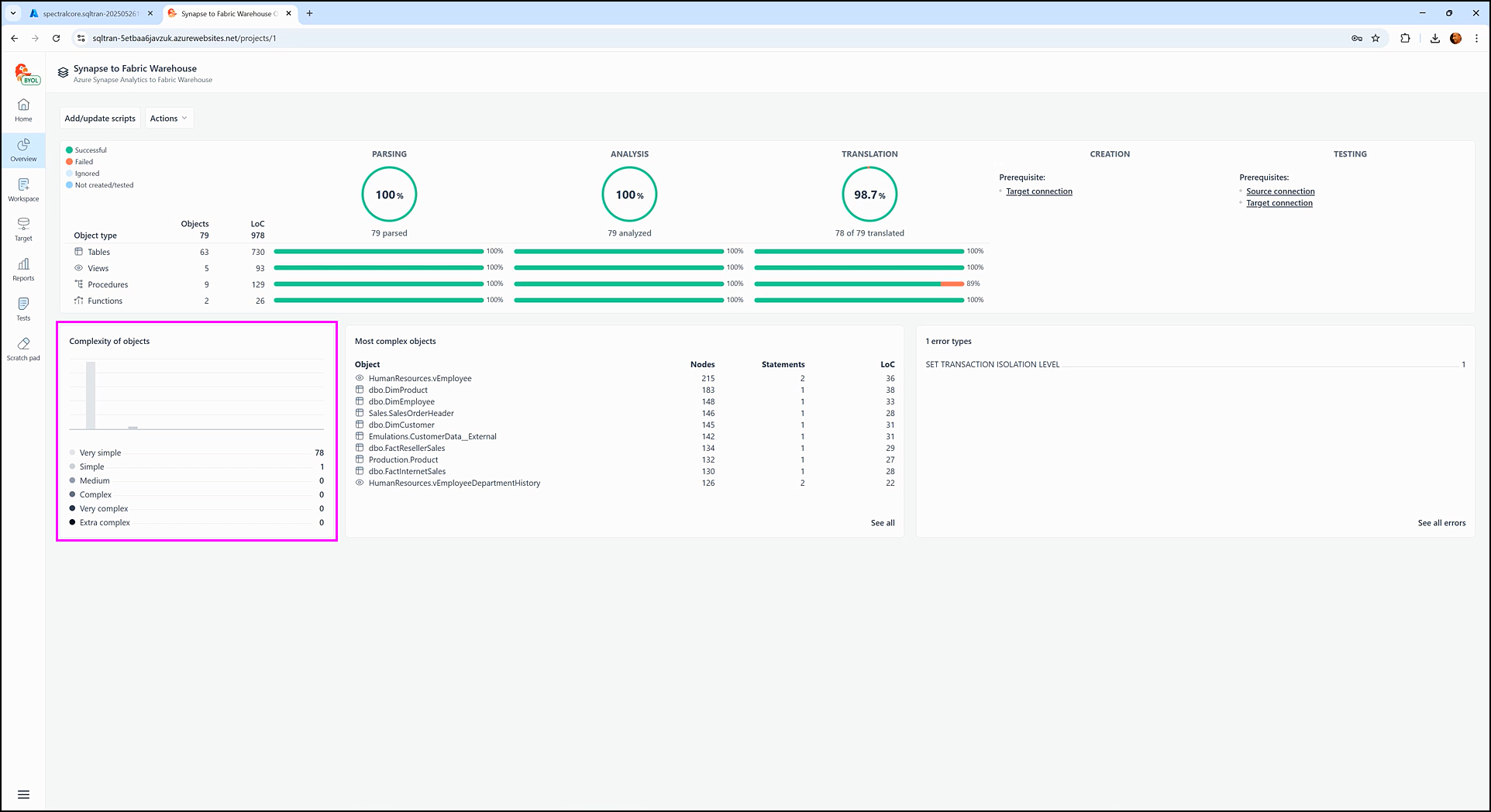
Task: Open the Workspace sidebar icon
Action: [23, 190]
